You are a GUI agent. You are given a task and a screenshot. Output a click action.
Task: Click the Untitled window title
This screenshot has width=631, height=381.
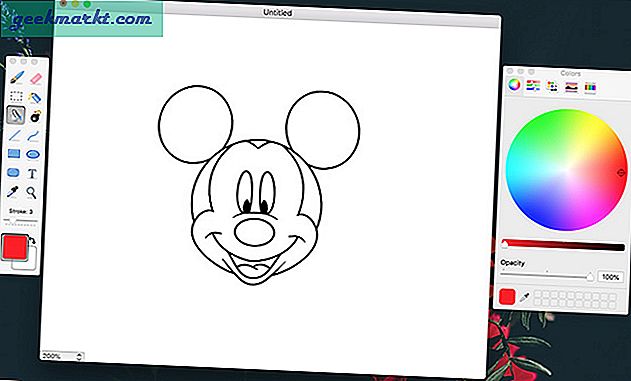point(278,12)
